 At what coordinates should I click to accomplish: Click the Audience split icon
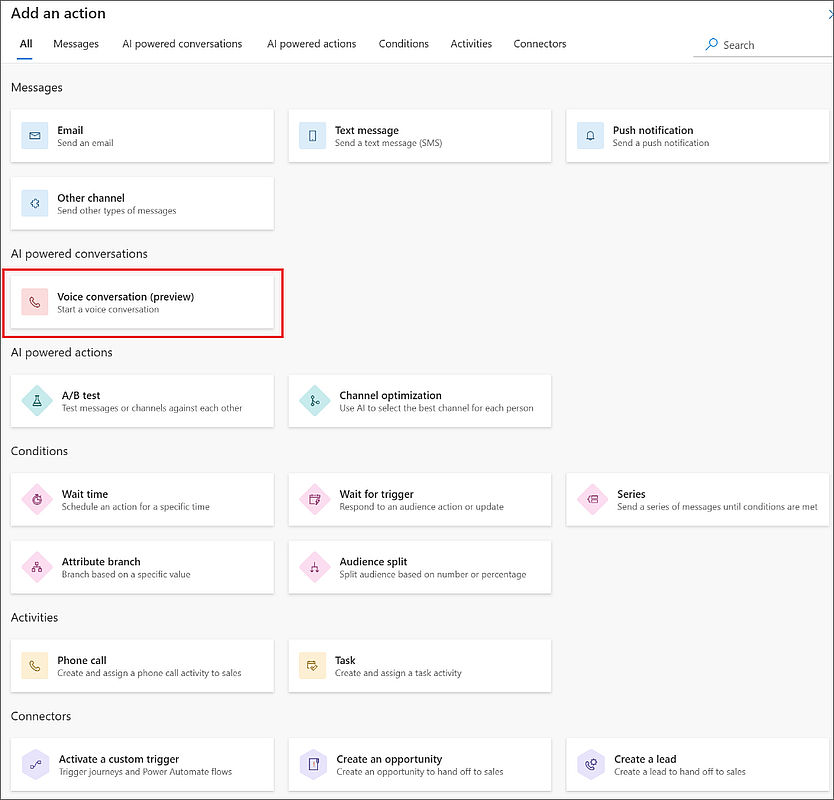315,568
